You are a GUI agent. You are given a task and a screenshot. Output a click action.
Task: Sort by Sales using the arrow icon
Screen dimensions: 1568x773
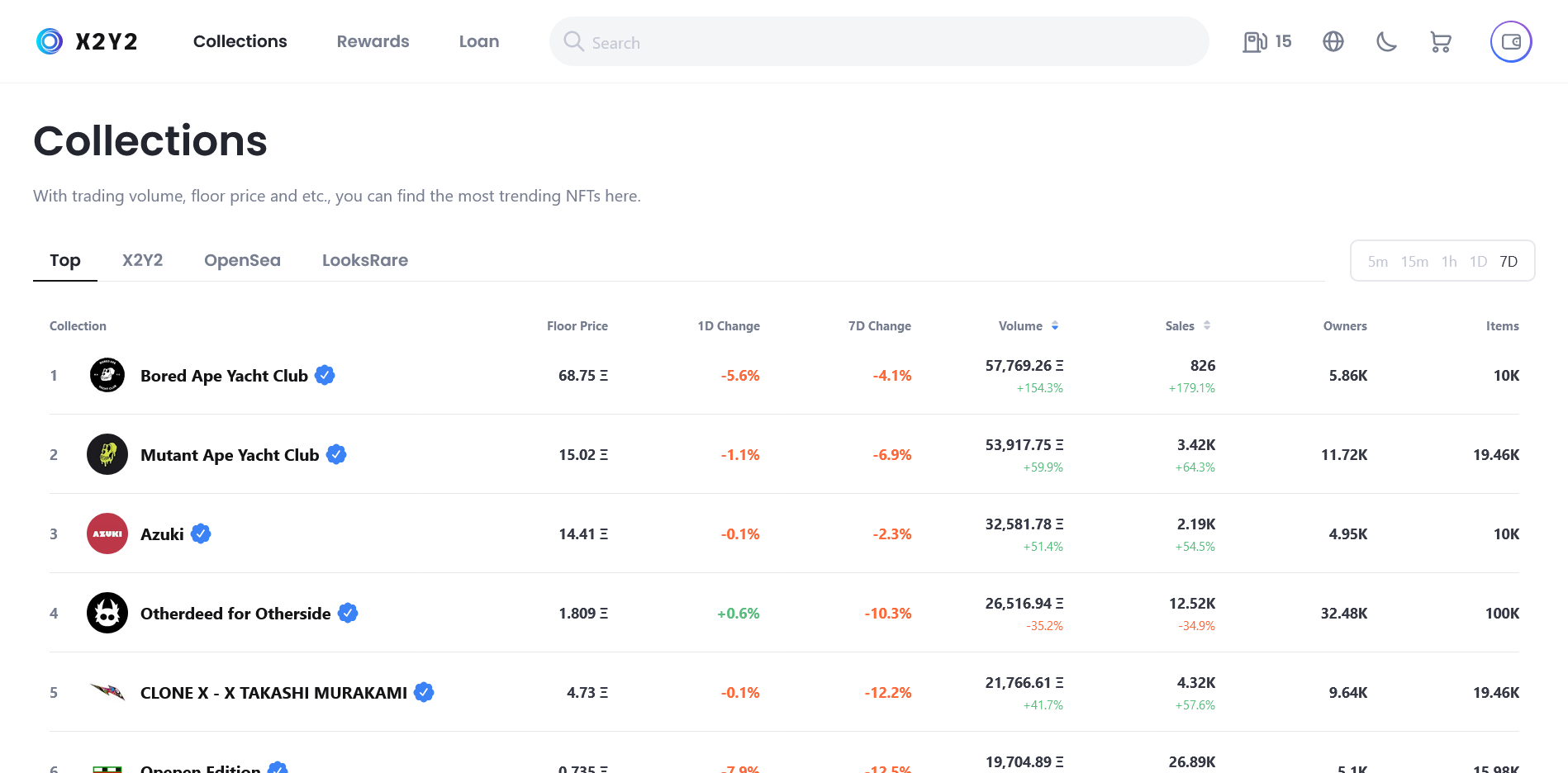click(x=1207, y=326)
